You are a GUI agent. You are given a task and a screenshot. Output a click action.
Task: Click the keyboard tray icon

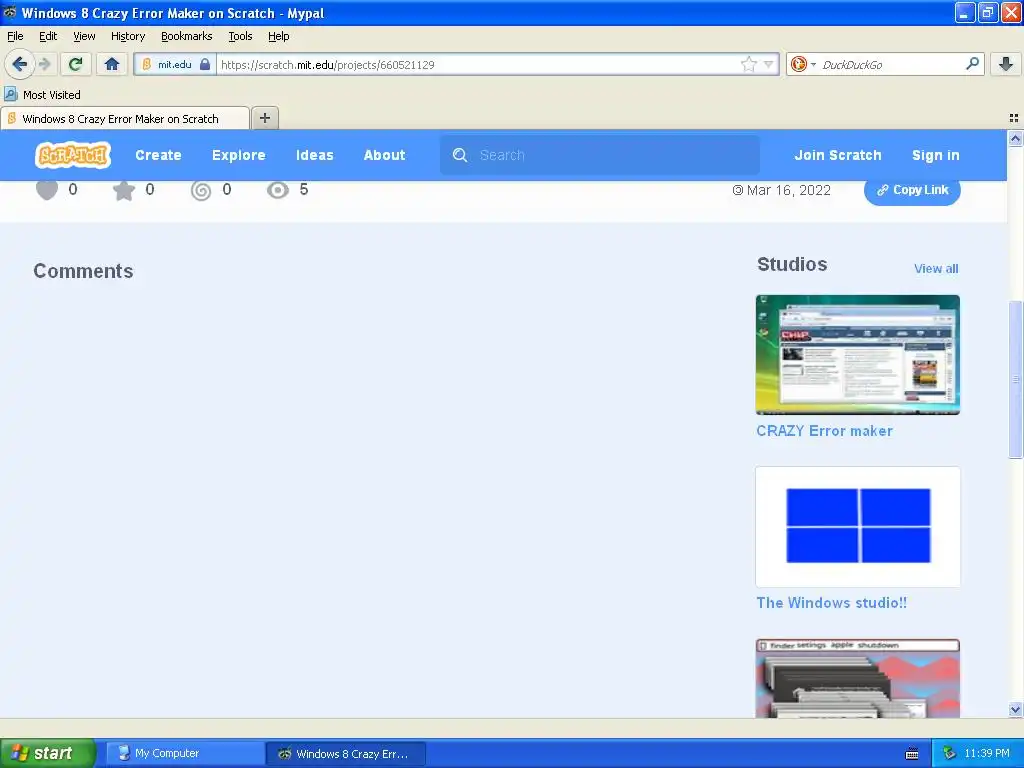pos(912,754)
